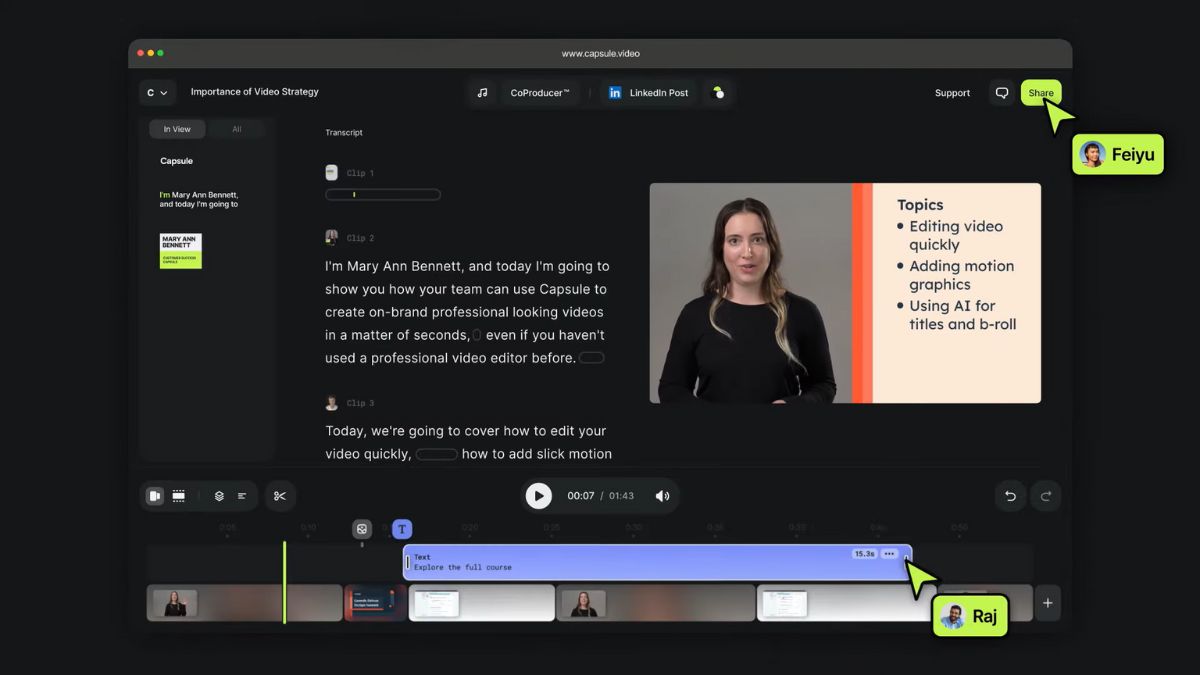This screenshot has height=675, width=1200.
Task: Click the brand color theme icon
Action: click(718, 93)
